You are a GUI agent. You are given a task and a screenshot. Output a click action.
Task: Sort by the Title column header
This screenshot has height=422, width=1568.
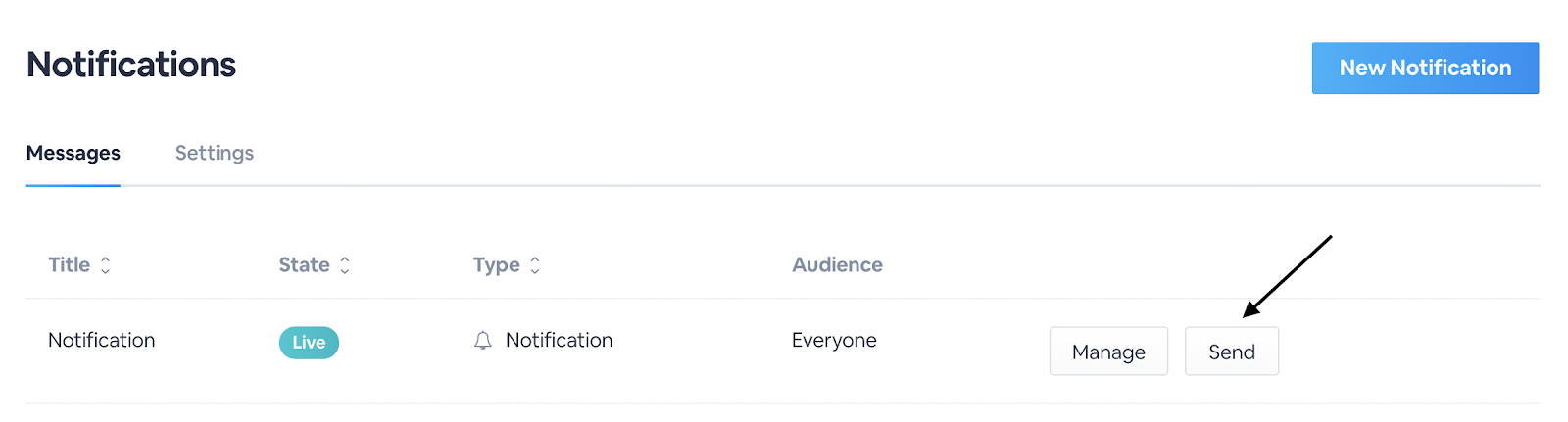70,265
